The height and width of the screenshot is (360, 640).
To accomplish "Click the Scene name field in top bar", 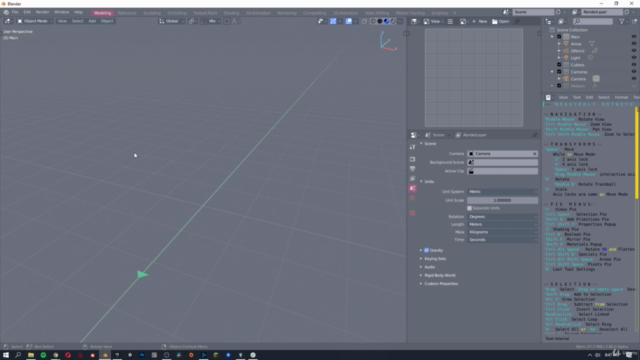I will (x=533, y=12).
